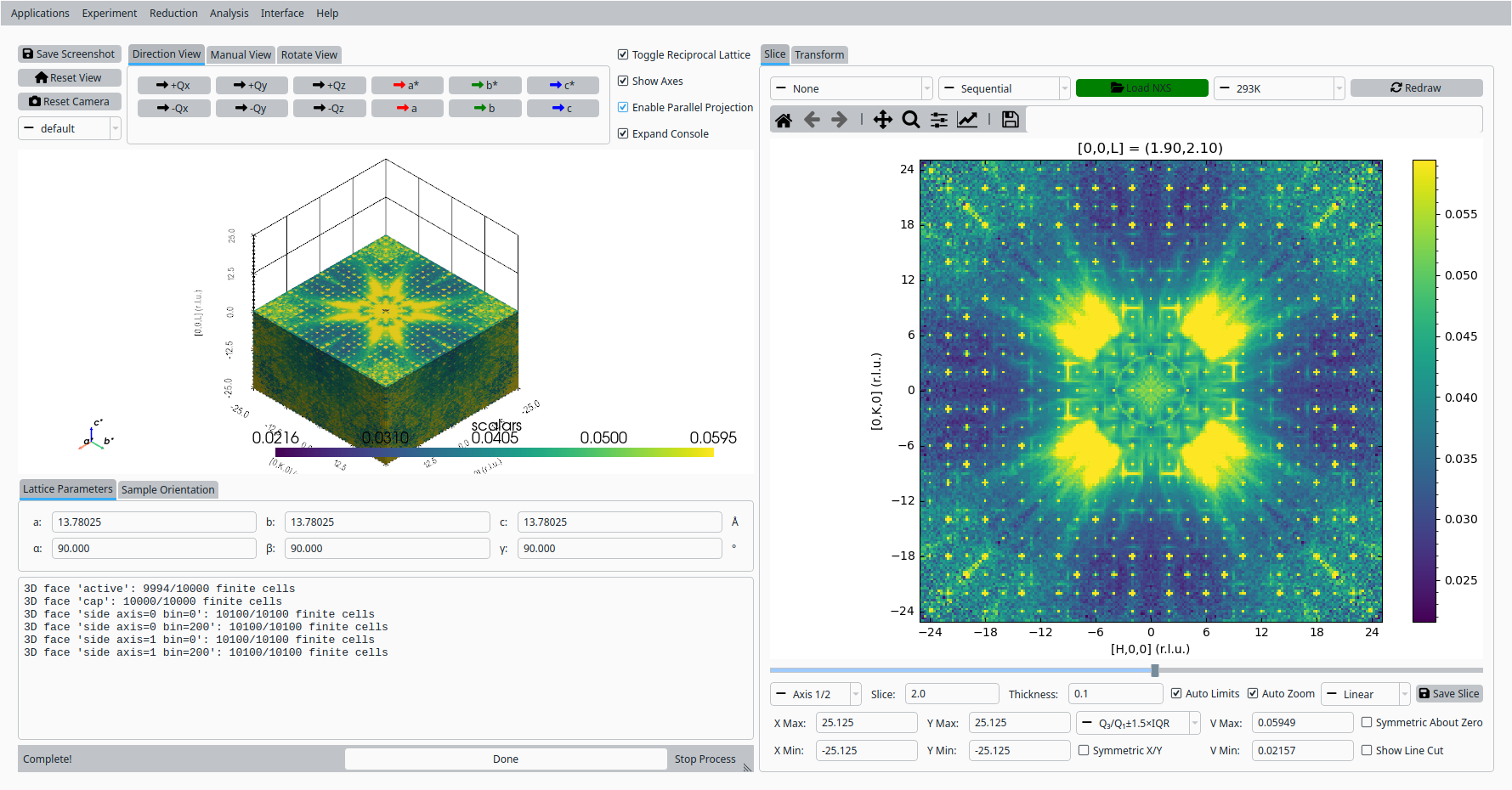Screen dimensions: 1512x790
Task: Go forward to next plot view
Action: pos(839,120)
